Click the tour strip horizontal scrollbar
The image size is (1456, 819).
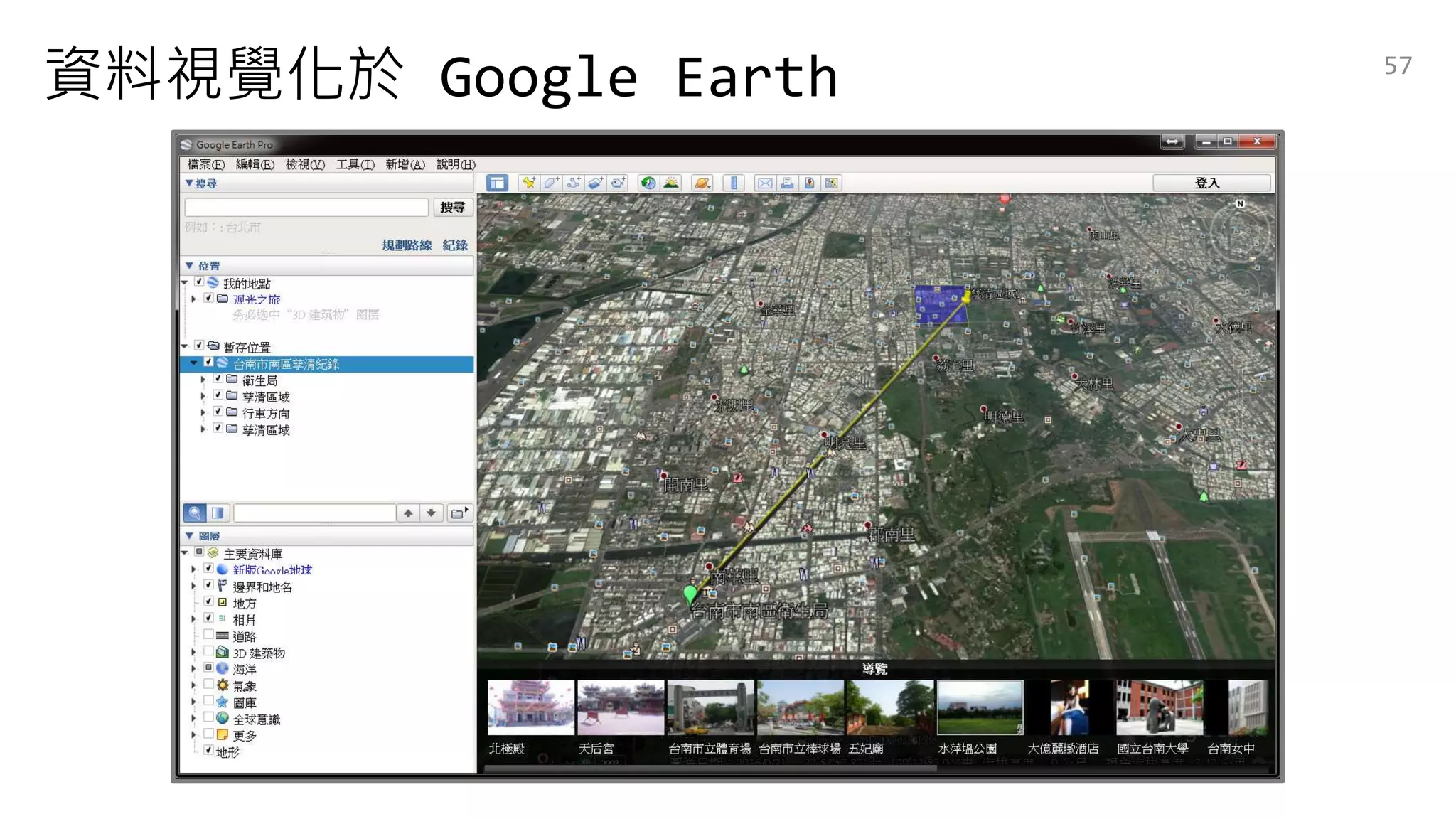click(x=711, y=769)
